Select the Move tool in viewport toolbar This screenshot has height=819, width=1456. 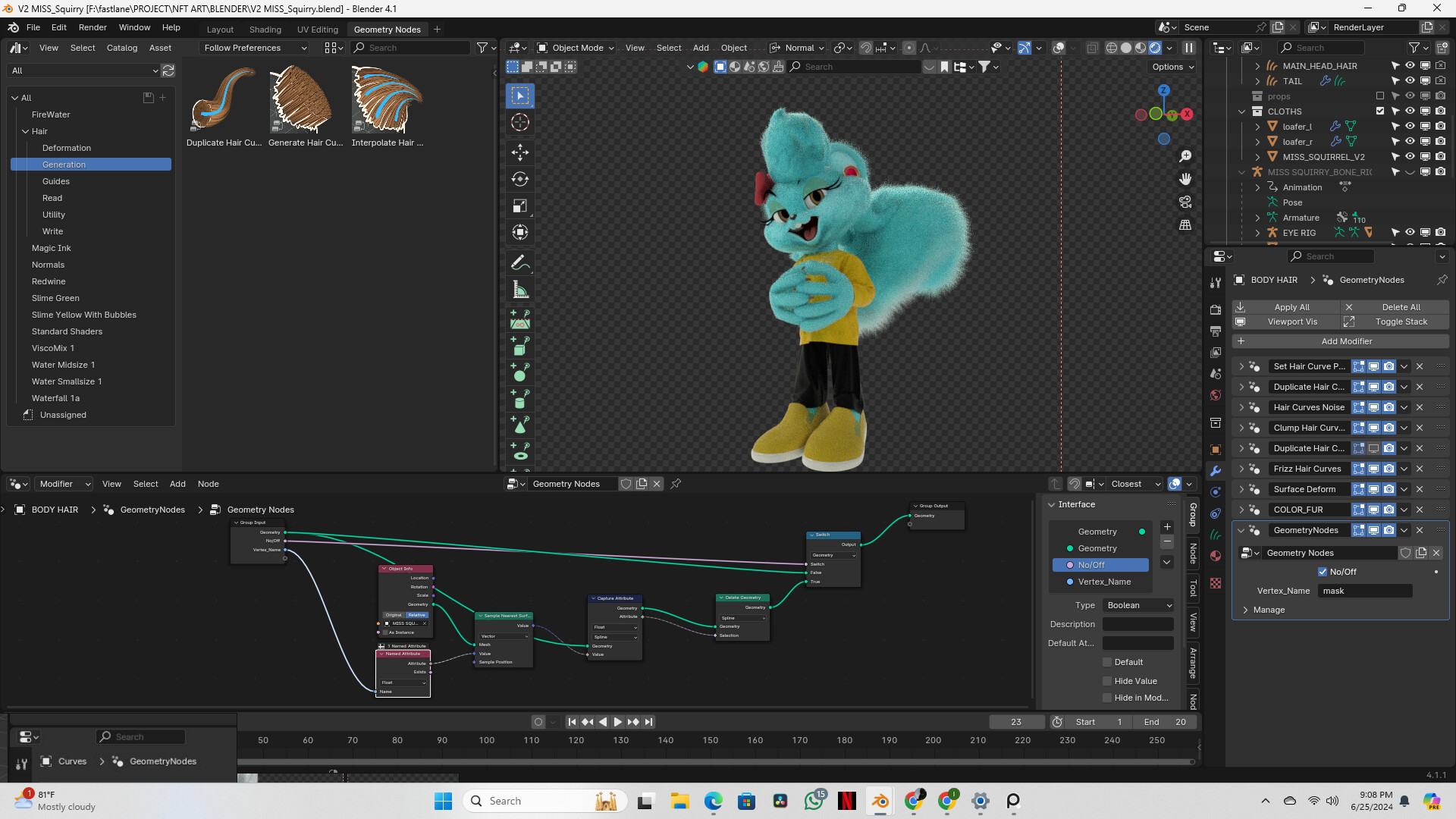(x=520, y=152)
